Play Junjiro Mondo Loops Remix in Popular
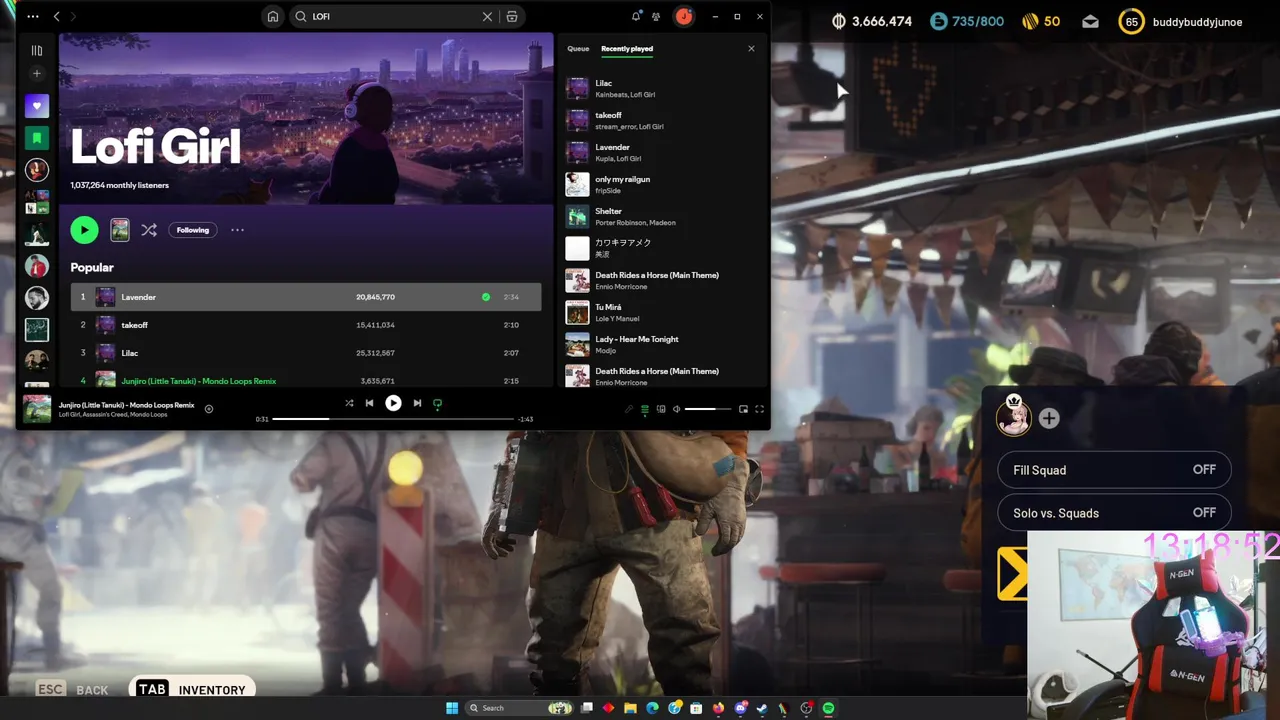This screenshot has width=1280, height=720. pos(306,381)
